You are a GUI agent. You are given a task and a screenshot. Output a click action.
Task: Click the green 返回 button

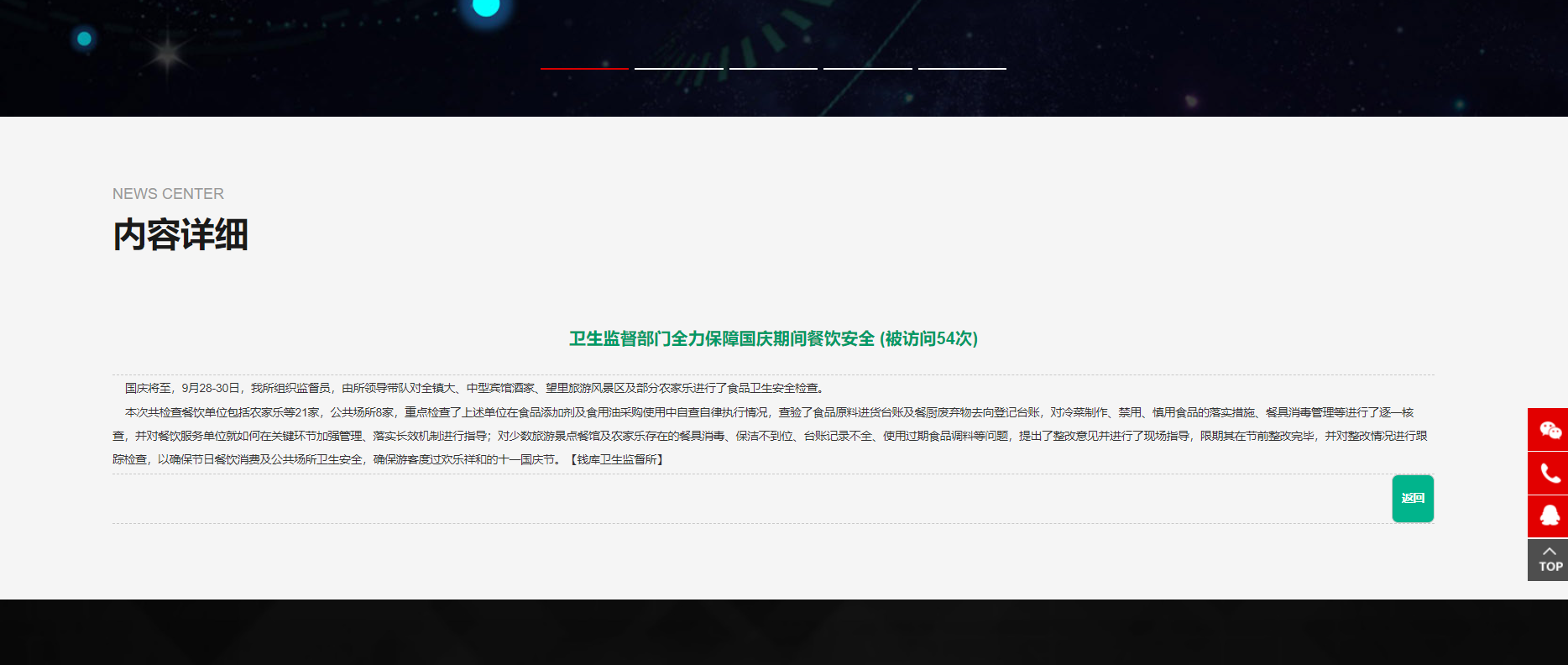click(1413, 499)
